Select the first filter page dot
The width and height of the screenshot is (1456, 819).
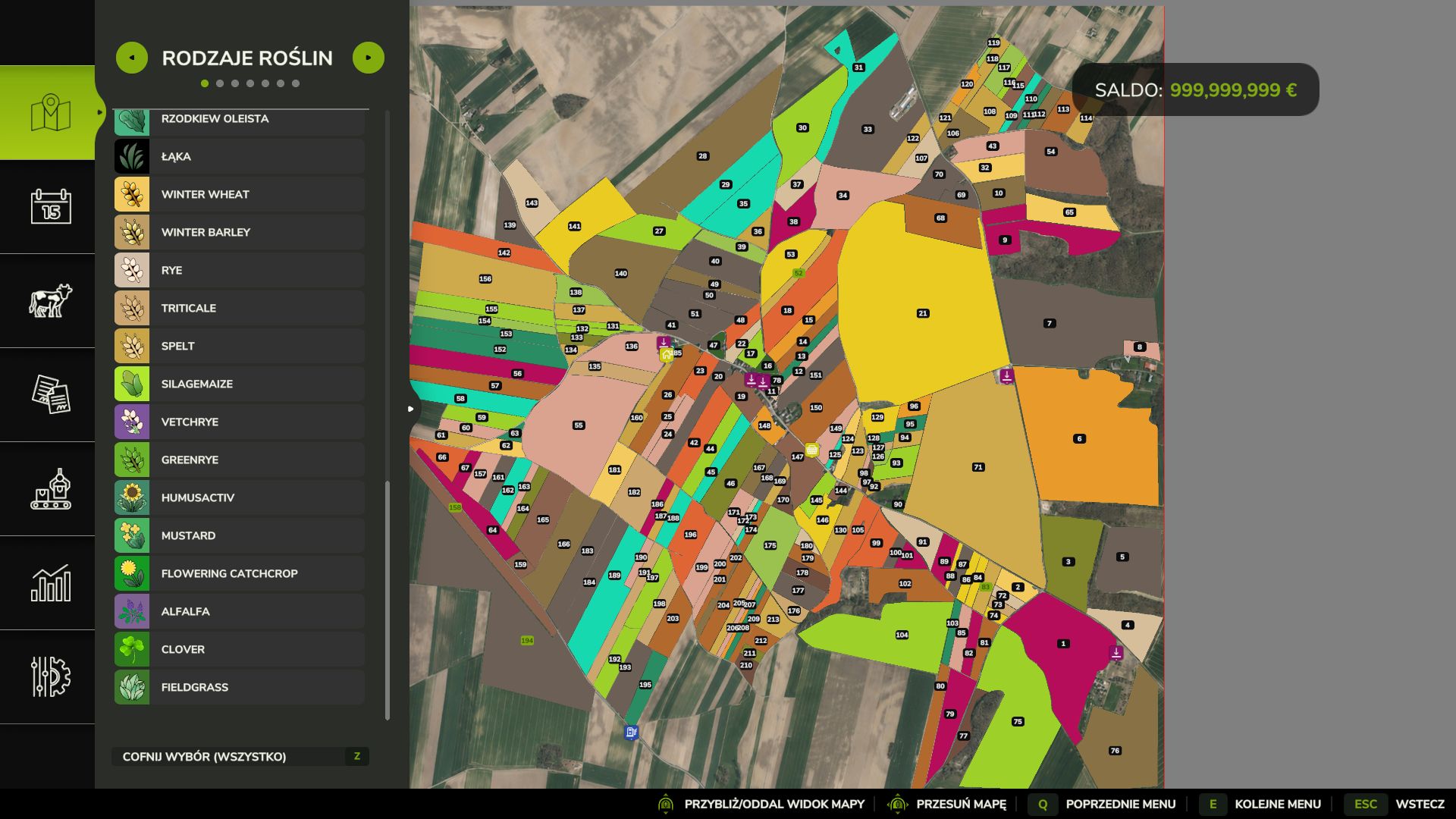(205, 83)
